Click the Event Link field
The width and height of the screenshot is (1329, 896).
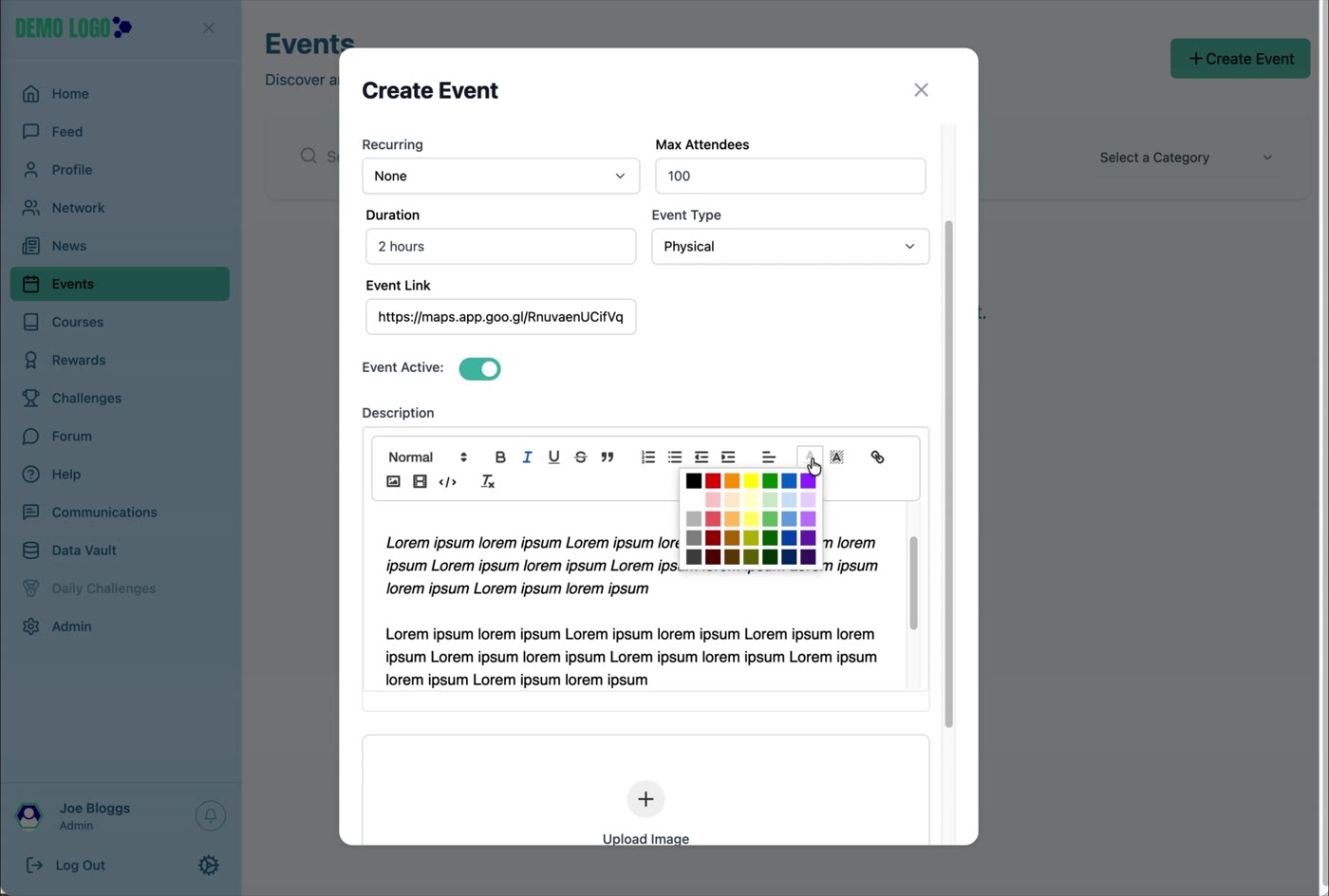500,316
